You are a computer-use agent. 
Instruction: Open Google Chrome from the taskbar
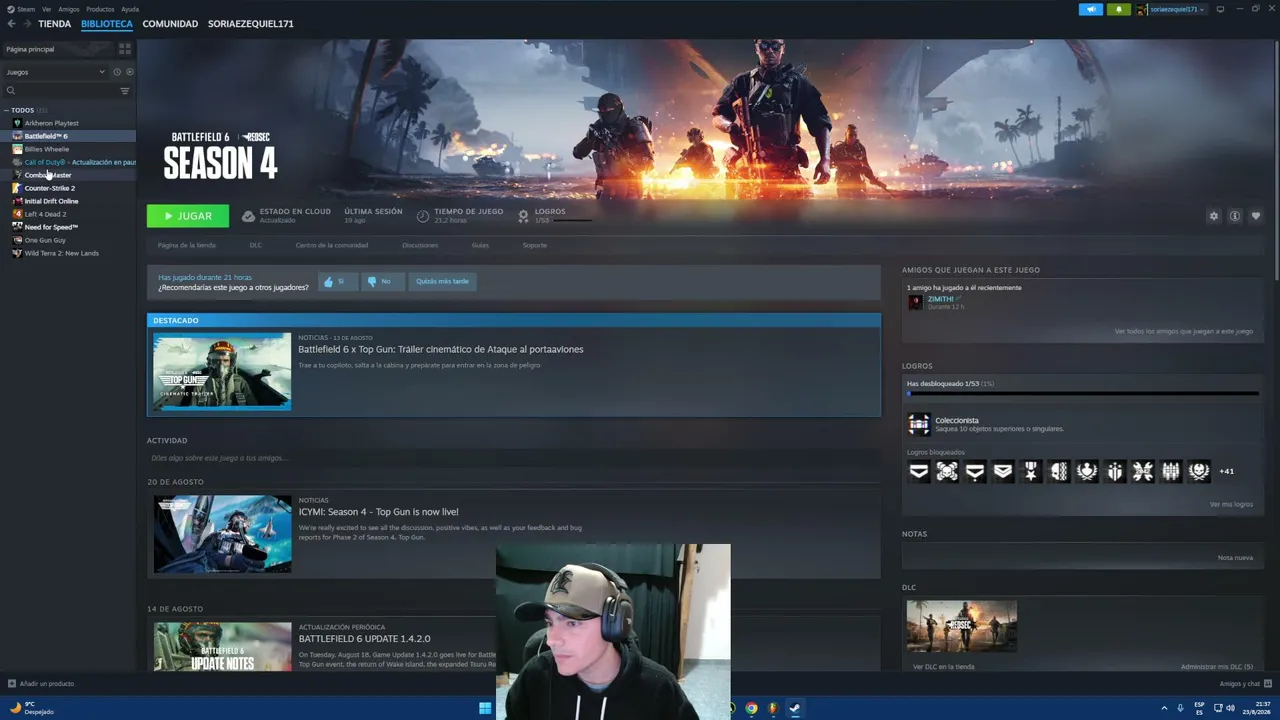click(x=751, y=708)
